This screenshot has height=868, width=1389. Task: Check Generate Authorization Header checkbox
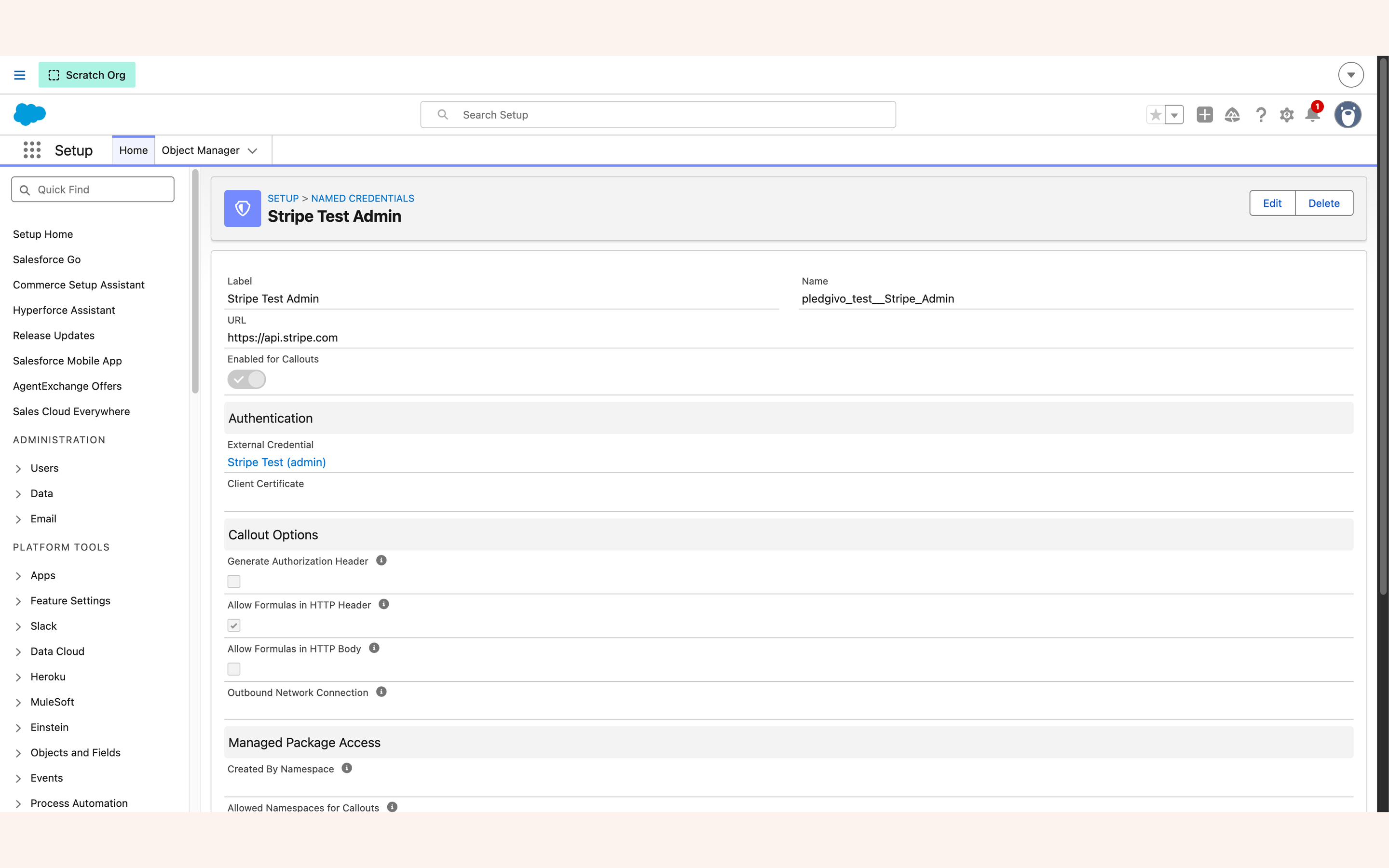click(x=233, y=582)
